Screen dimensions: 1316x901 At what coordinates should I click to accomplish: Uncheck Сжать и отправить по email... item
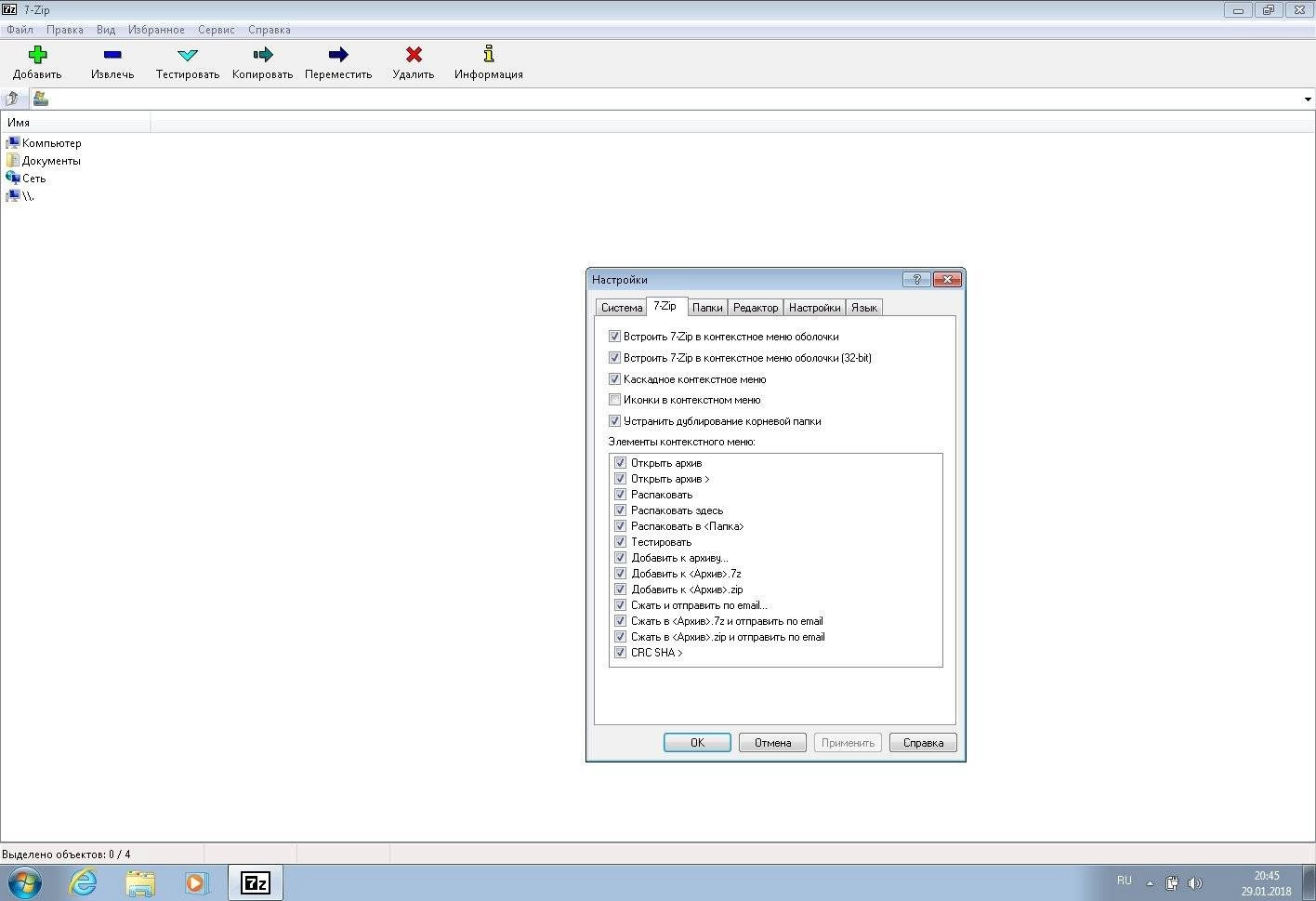tap(620, 605)
